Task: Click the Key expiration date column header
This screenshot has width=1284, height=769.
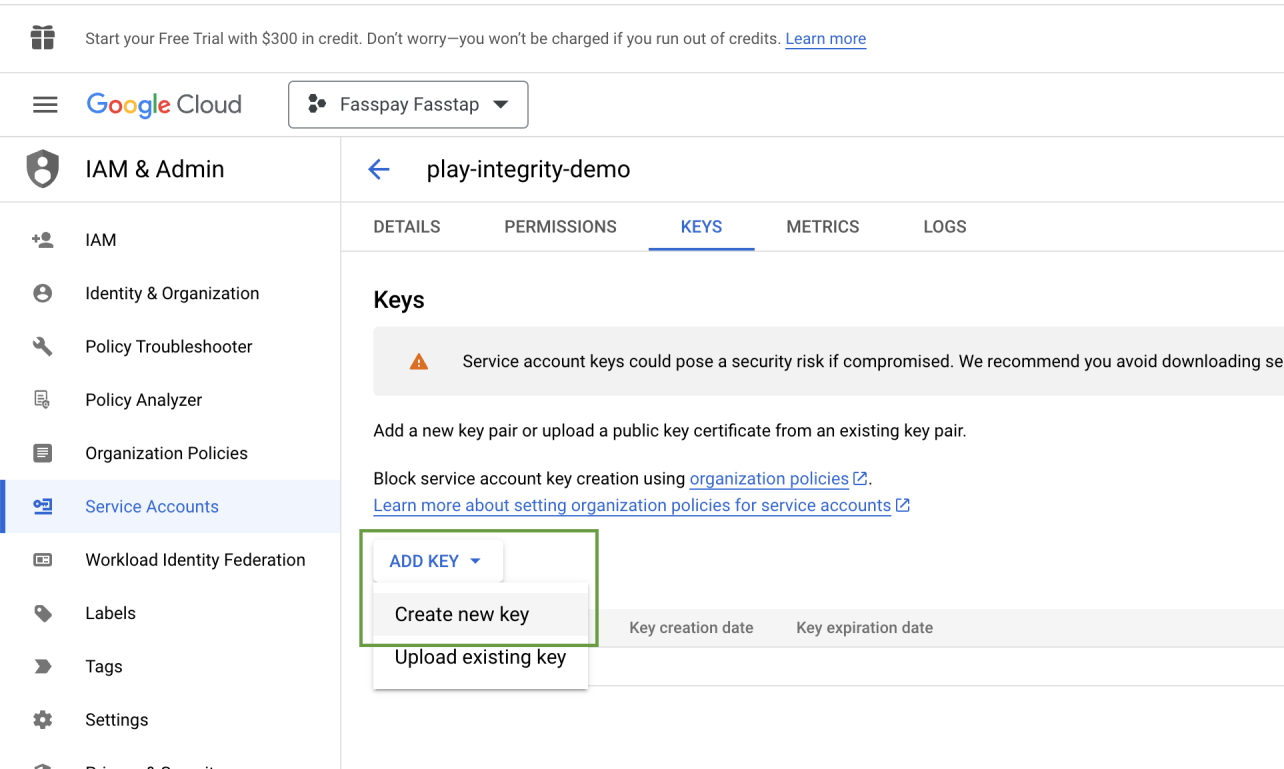Action: tap(864, 628)
